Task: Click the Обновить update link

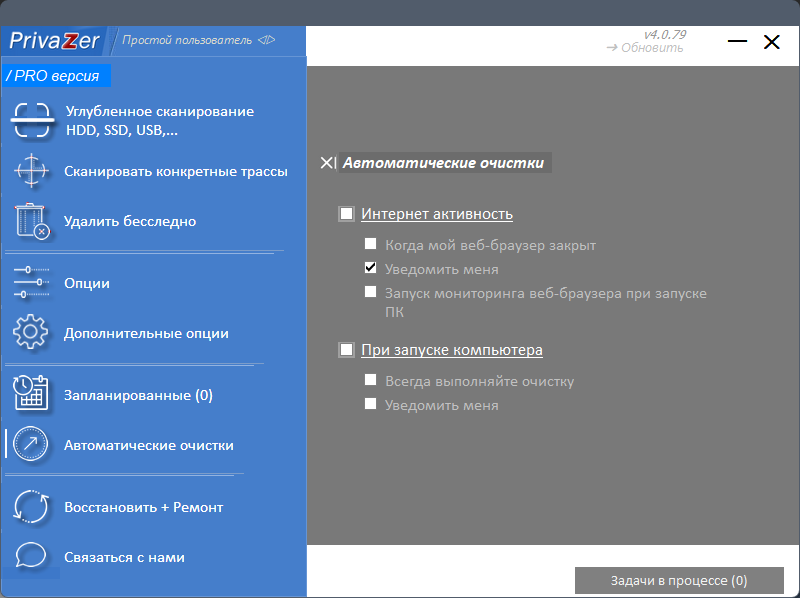Action: 645,47
